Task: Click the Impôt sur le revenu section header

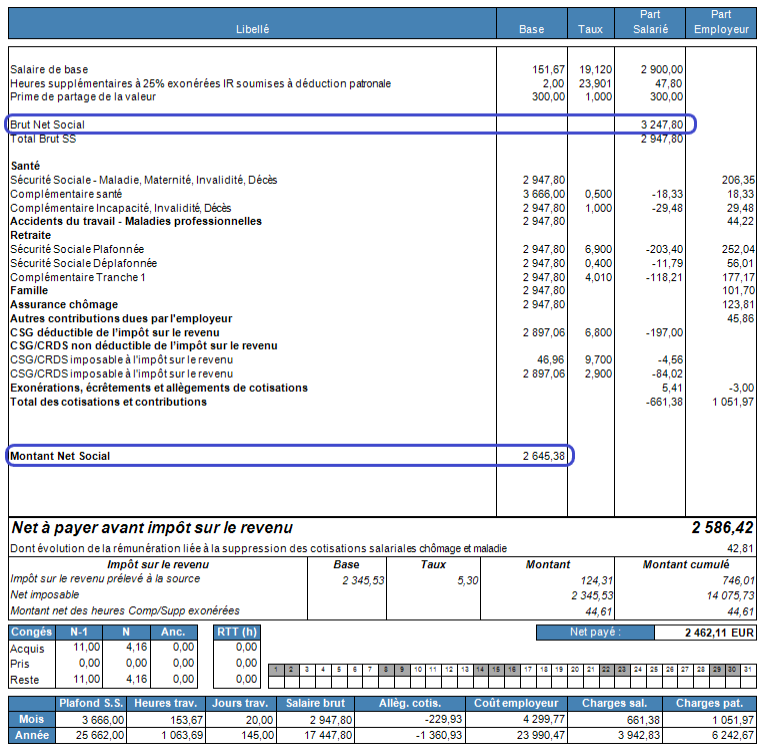Action: [156, 564]
